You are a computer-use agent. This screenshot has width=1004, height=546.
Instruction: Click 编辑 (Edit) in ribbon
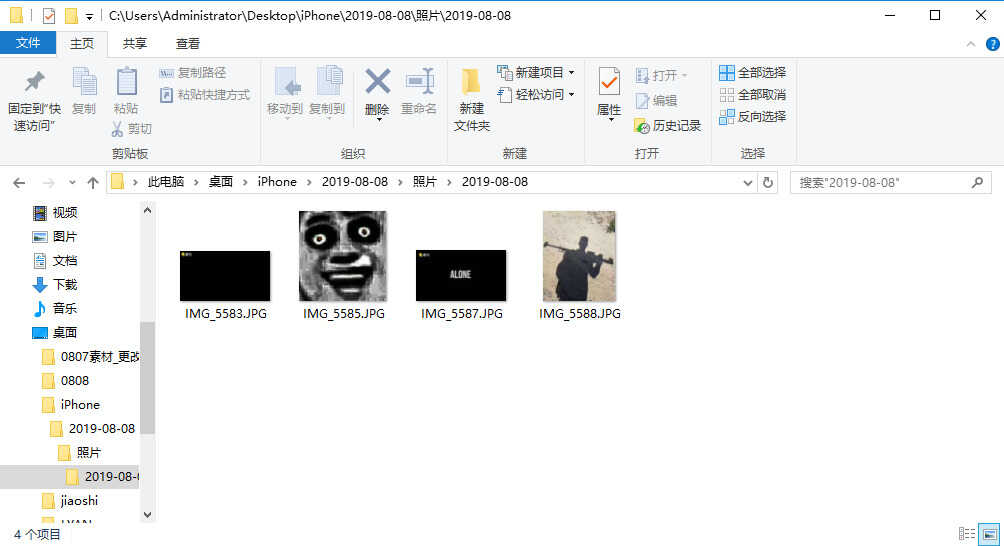pyautogui.click(x=656, y=100)
